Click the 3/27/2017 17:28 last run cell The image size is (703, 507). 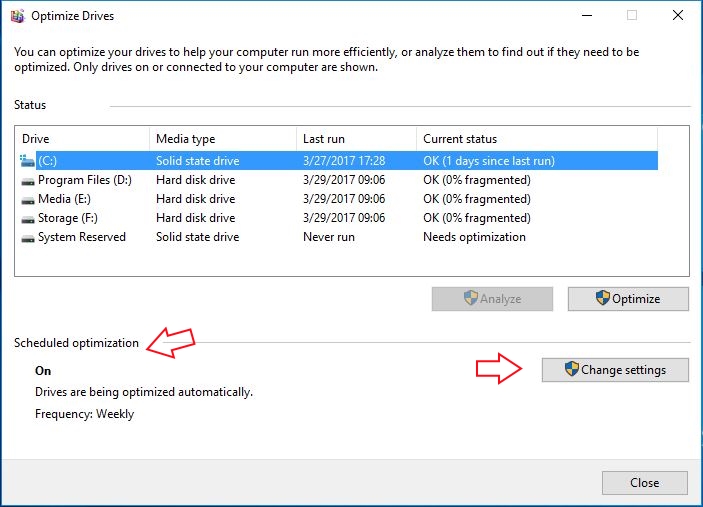point(344,161)
